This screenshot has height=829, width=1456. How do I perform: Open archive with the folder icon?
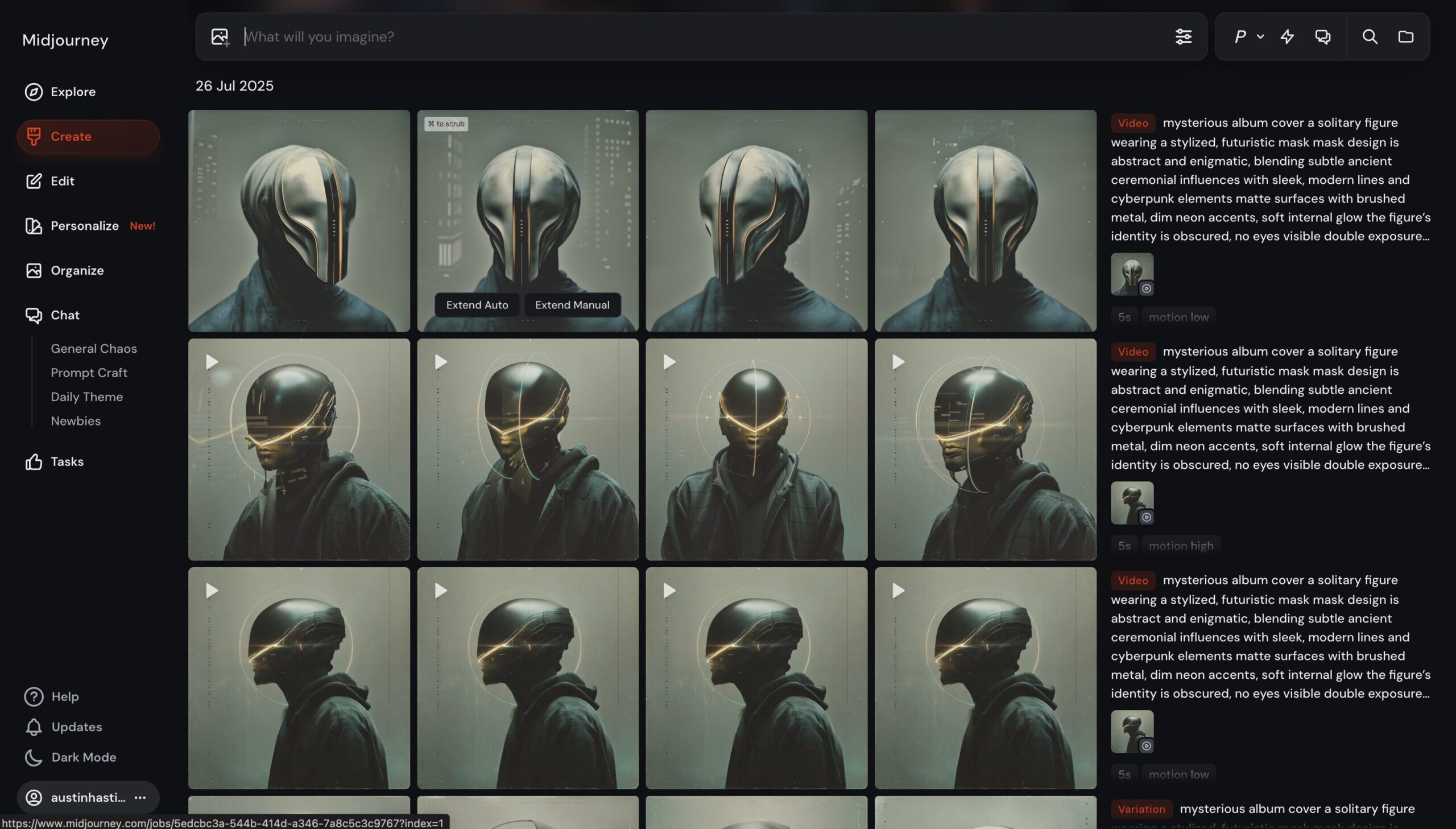(1405, 36)
